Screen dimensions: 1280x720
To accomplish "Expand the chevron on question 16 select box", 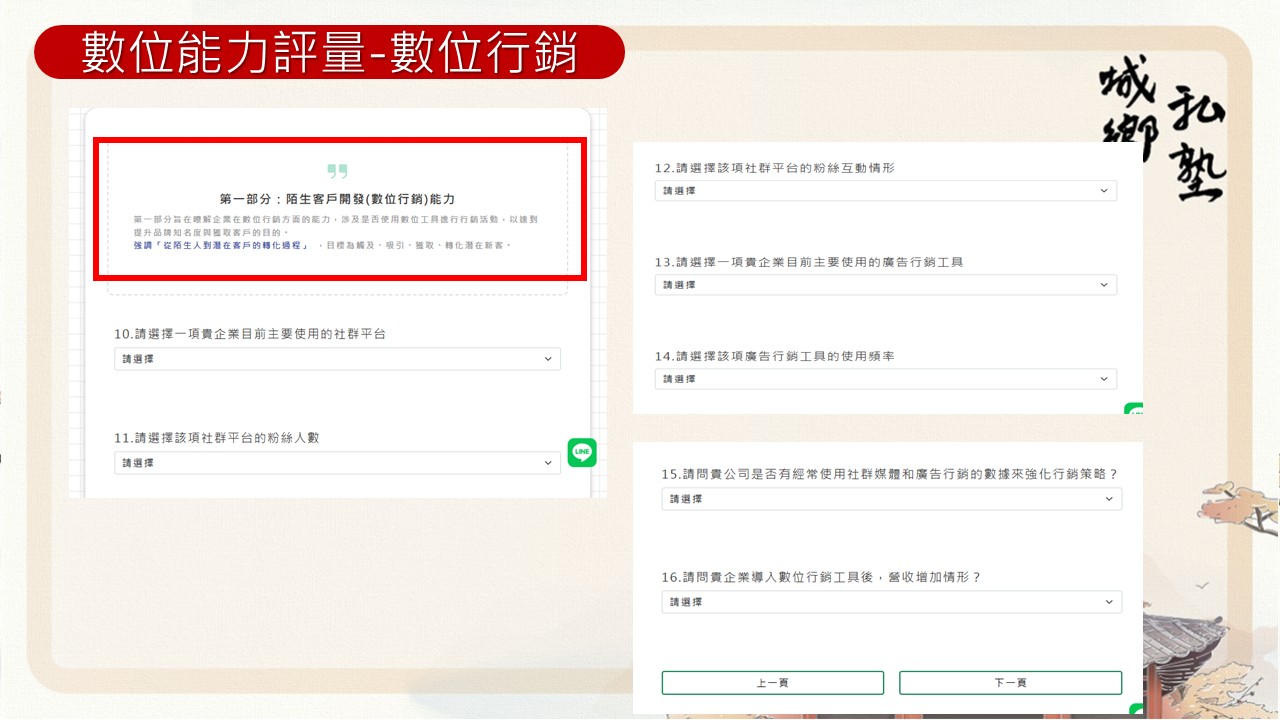I will coord(1107,602).
